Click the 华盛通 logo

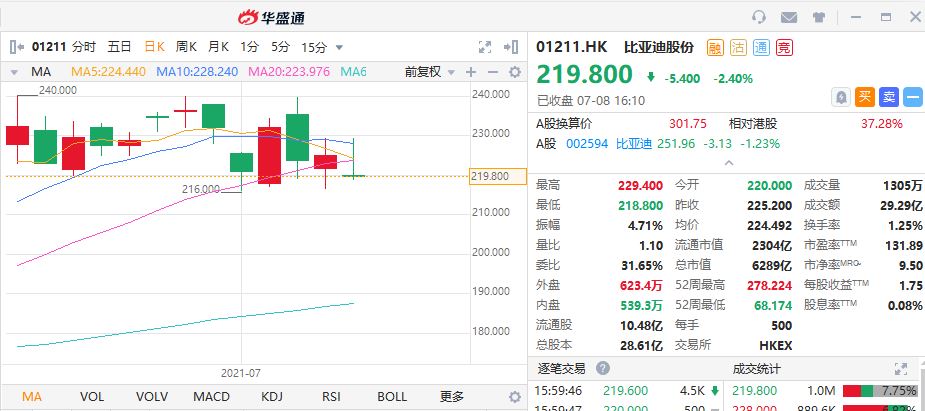[271, 18]
